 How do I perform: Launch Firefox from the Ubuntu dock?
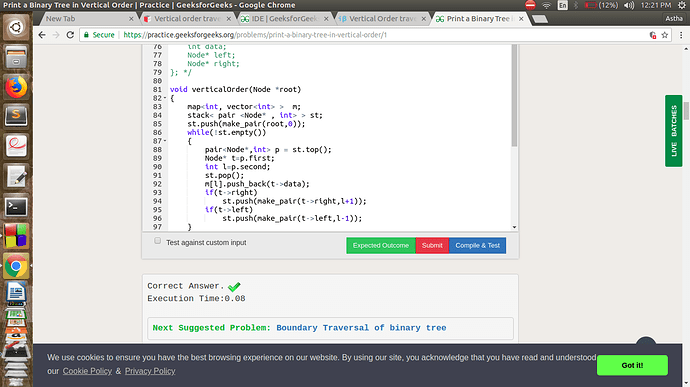click(x=16, y=87)
